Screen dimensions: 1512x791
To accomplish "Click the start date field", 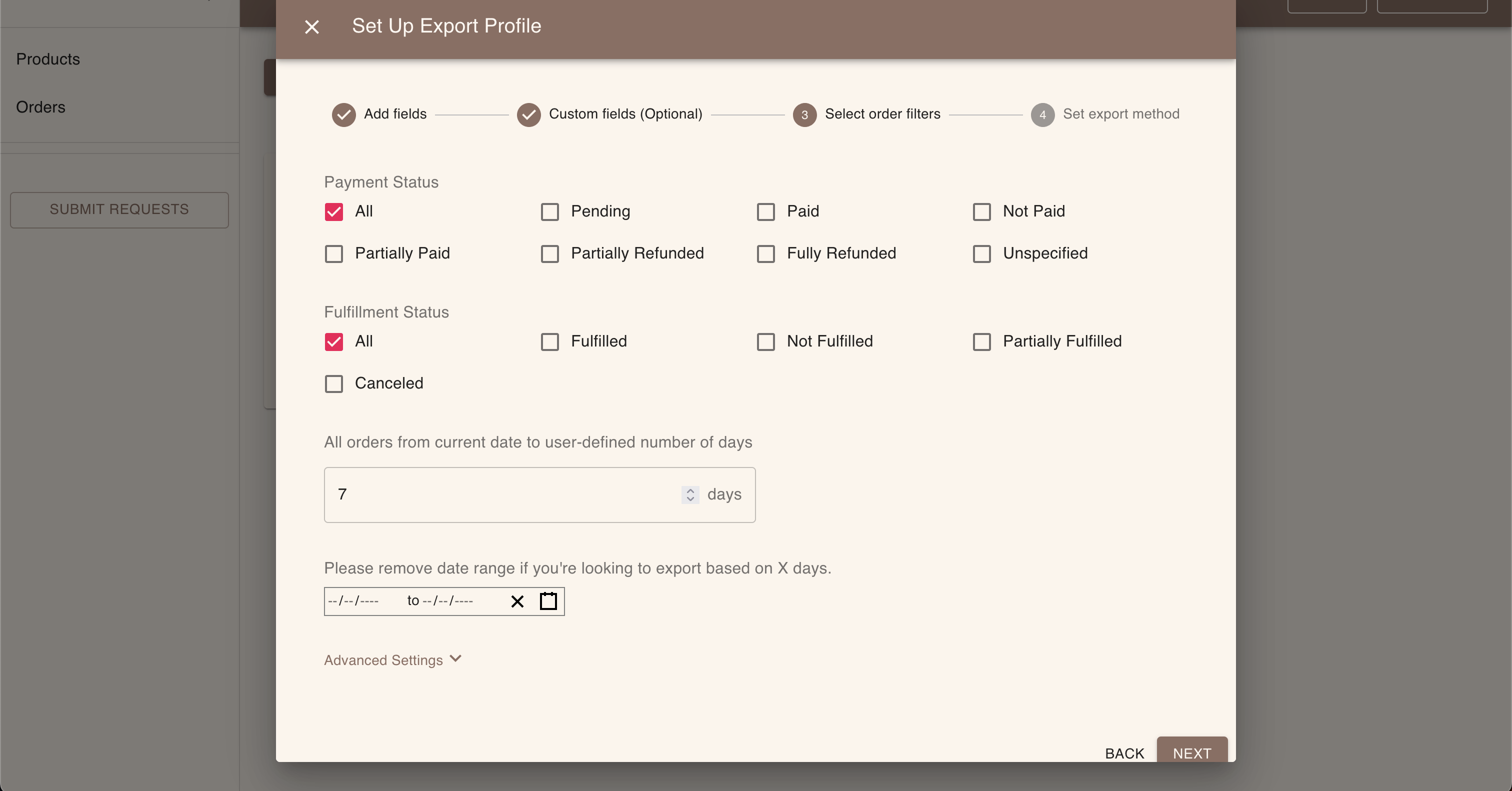I will (x=354, y=601).
